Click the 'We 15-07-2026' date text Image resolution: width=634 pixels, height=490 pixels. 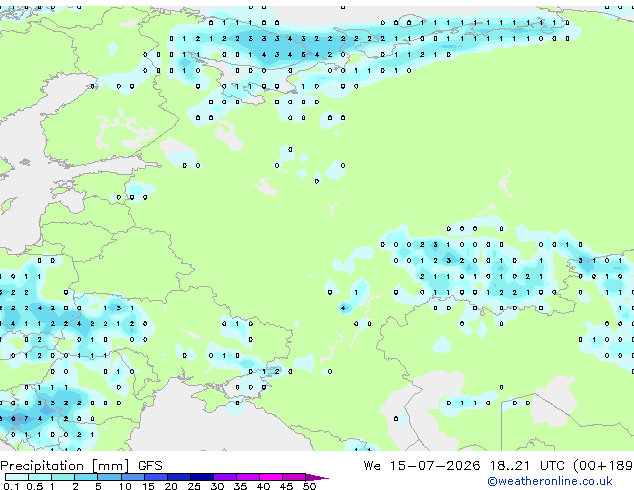[422, 466]
